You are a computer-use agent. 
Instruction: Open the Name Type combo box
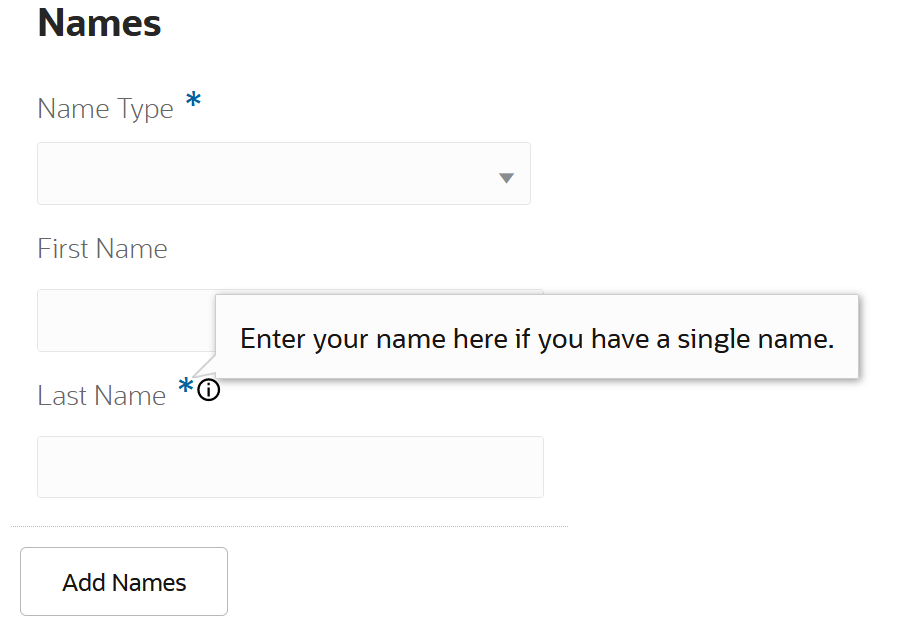tap(283, 174)
